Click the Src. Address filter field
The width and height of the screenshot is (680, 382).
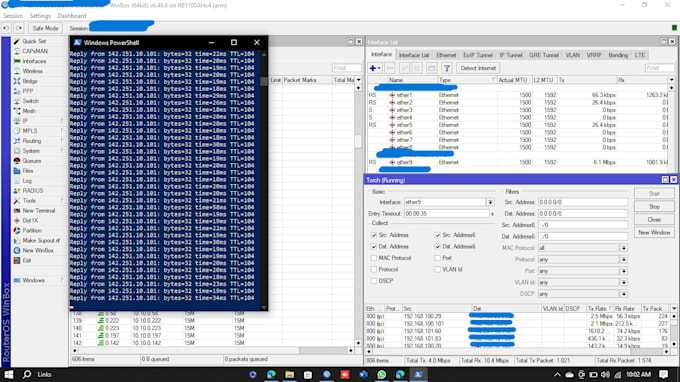582,202
